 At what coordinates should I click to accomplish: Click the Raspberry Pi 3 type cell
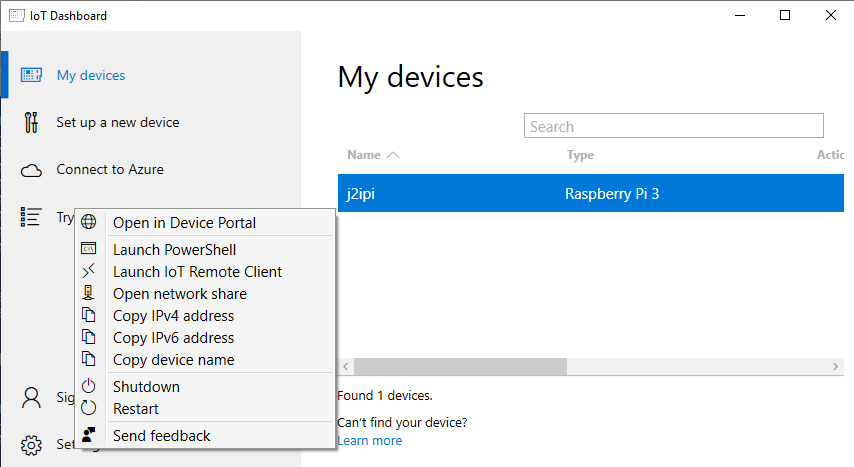[x=612, y=194]
